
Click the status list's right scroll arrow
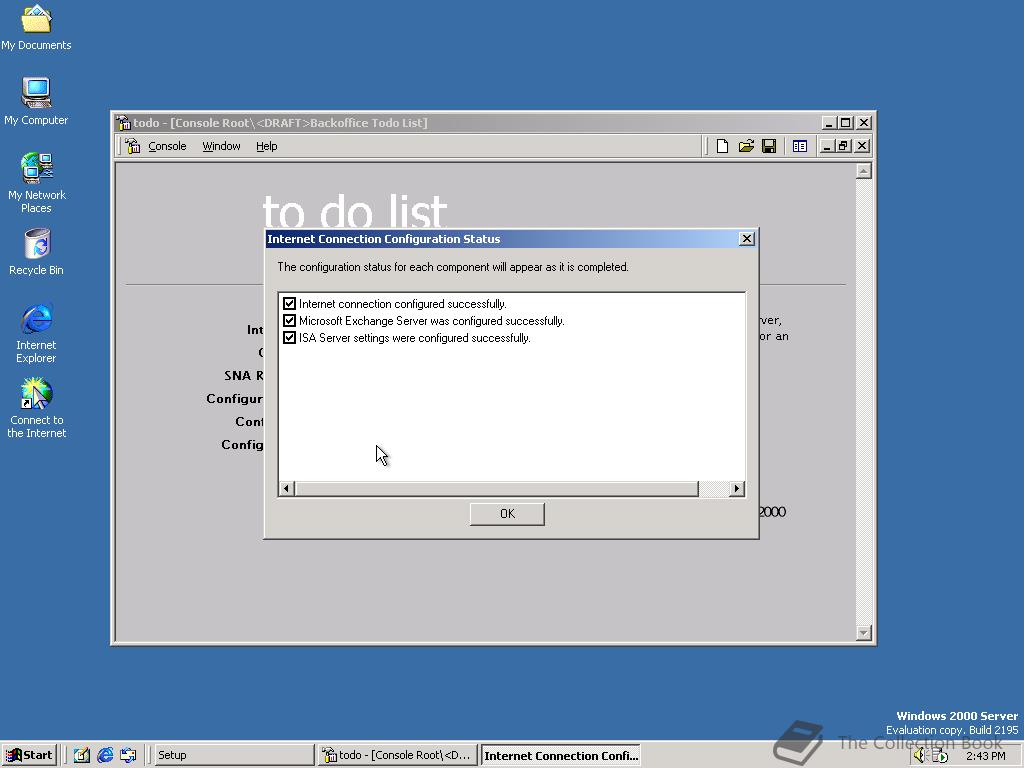tap(737, 488)
